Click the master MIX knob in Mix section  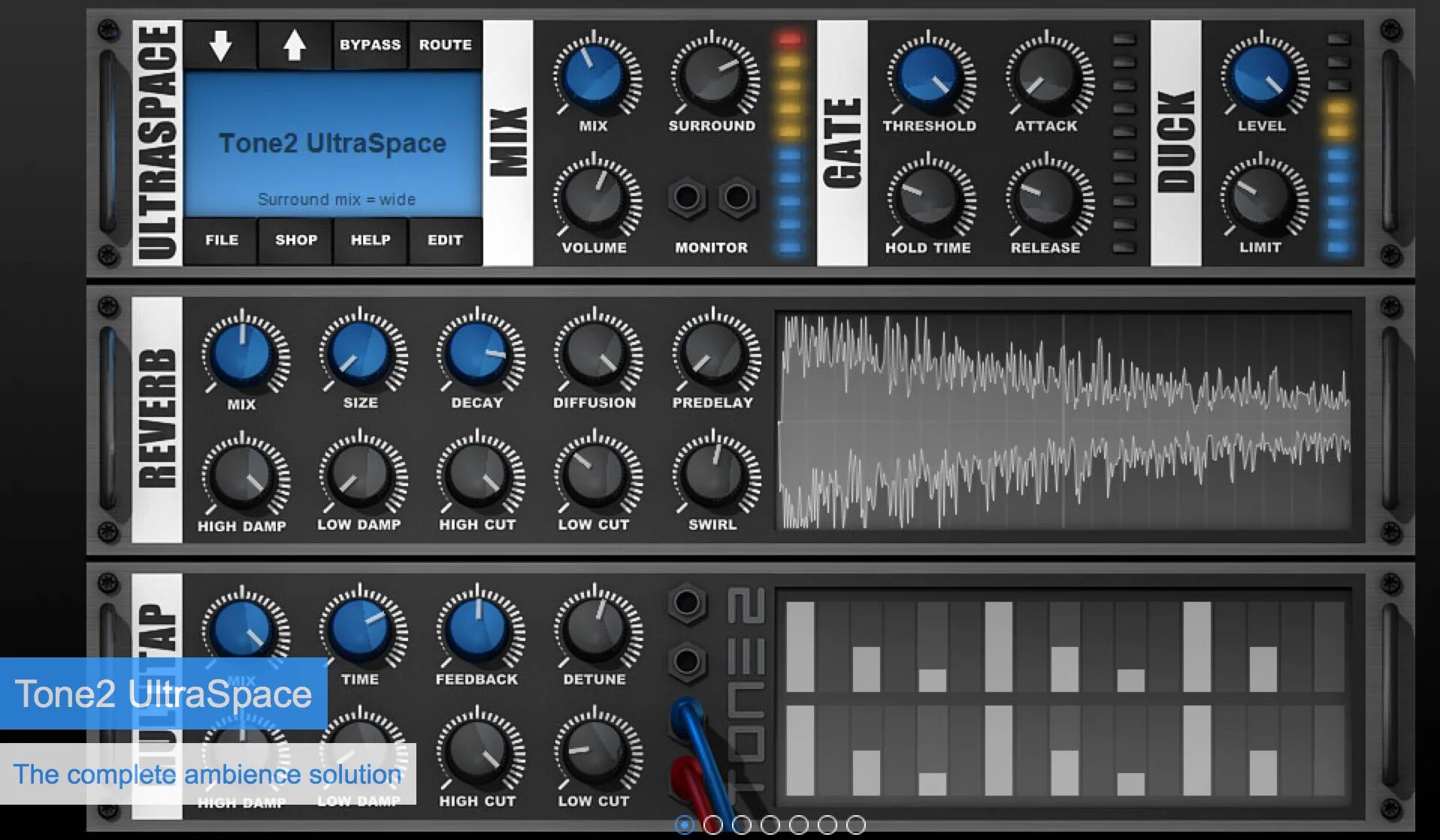(594, 76)
